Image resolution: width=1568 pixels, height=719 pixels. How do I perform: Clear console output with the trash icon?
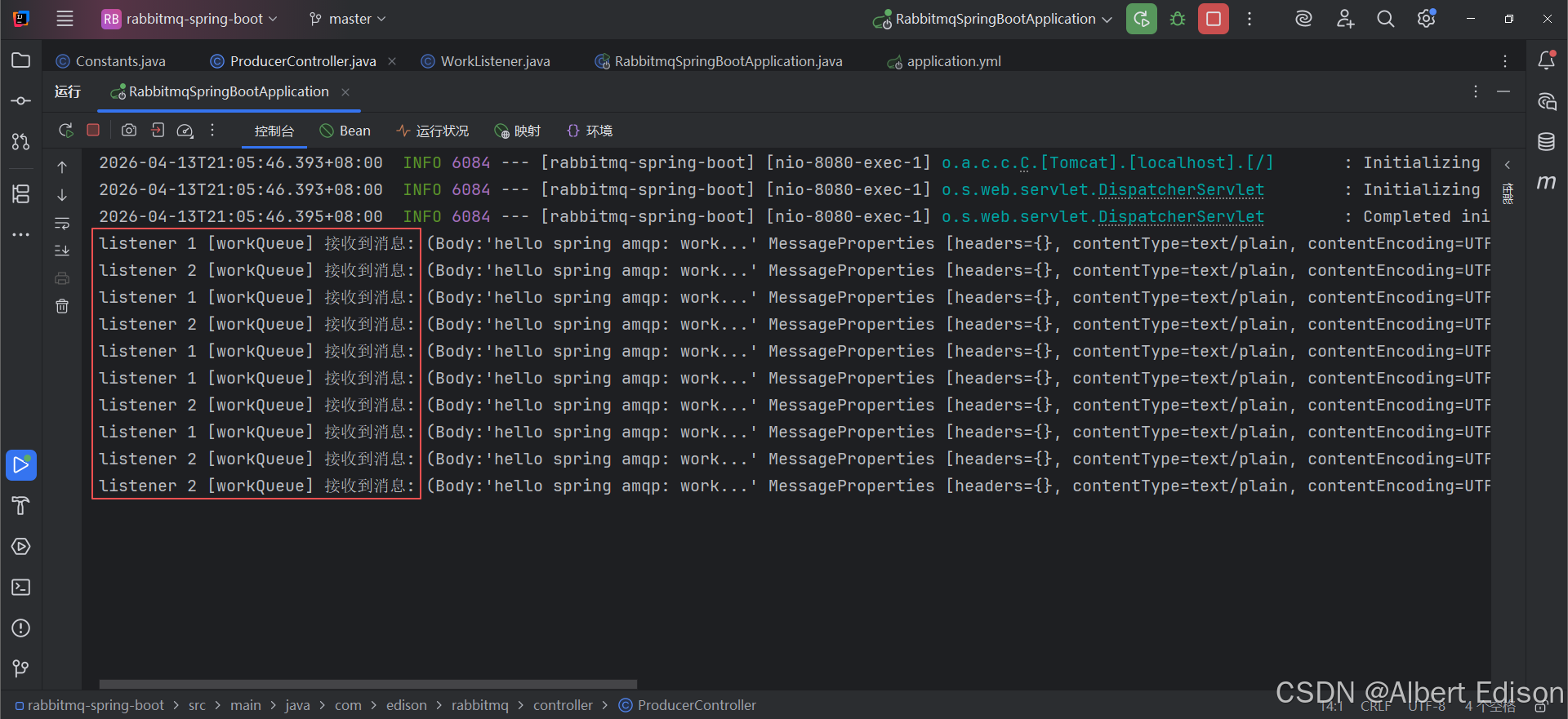click(62, 306)
